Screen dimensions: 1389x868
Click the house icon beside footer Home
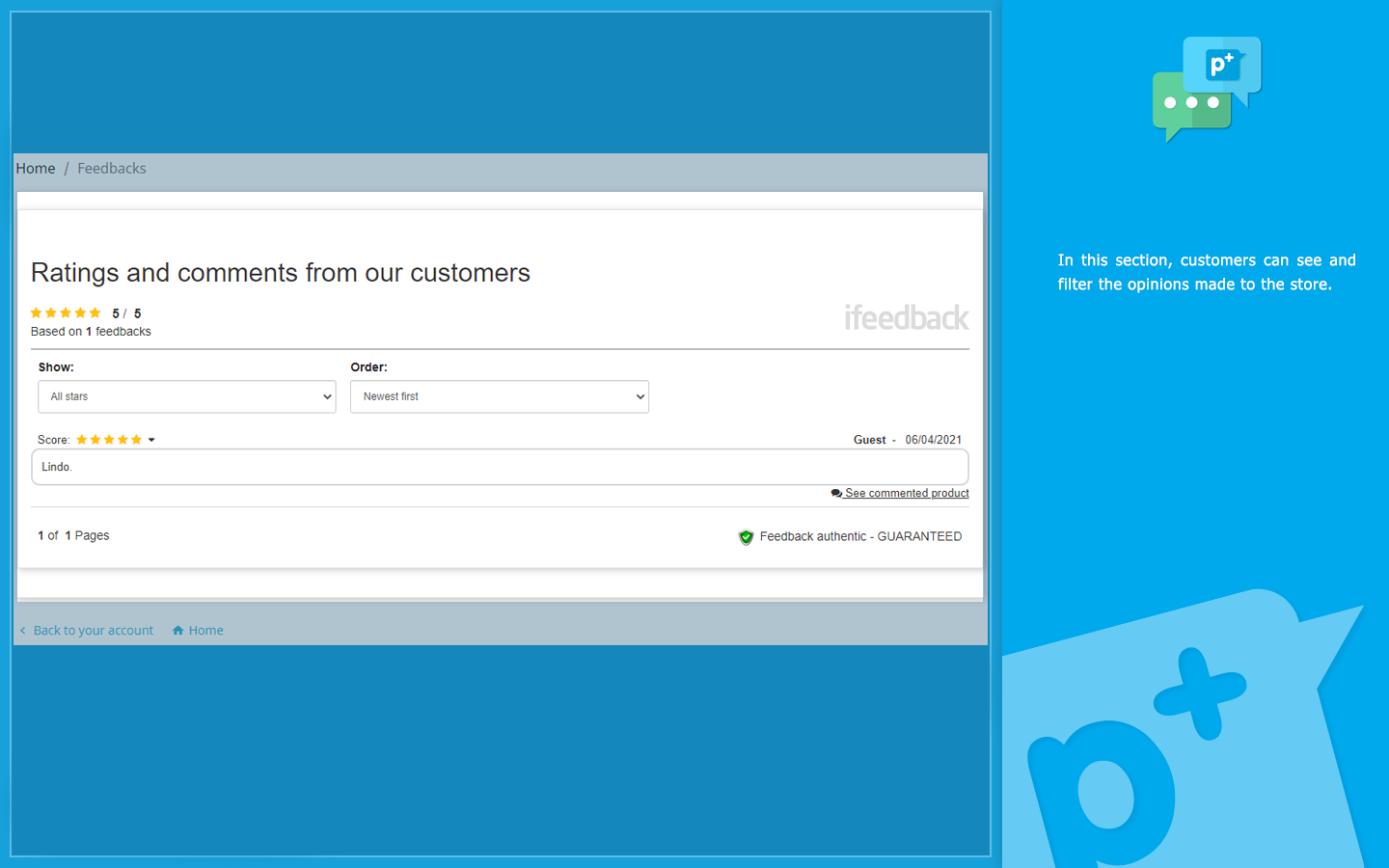click(177, 631)
